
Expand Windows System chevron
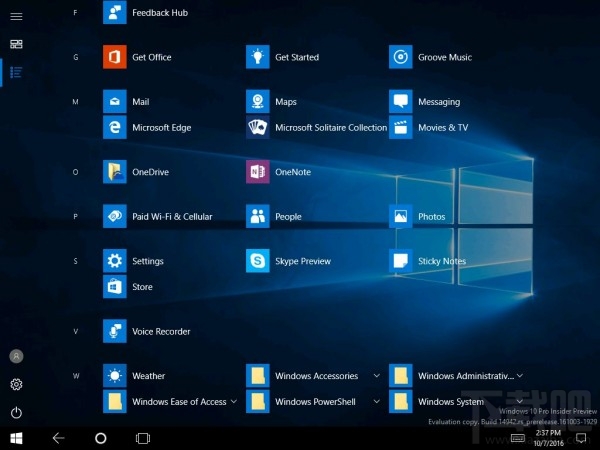pos(520,401)
